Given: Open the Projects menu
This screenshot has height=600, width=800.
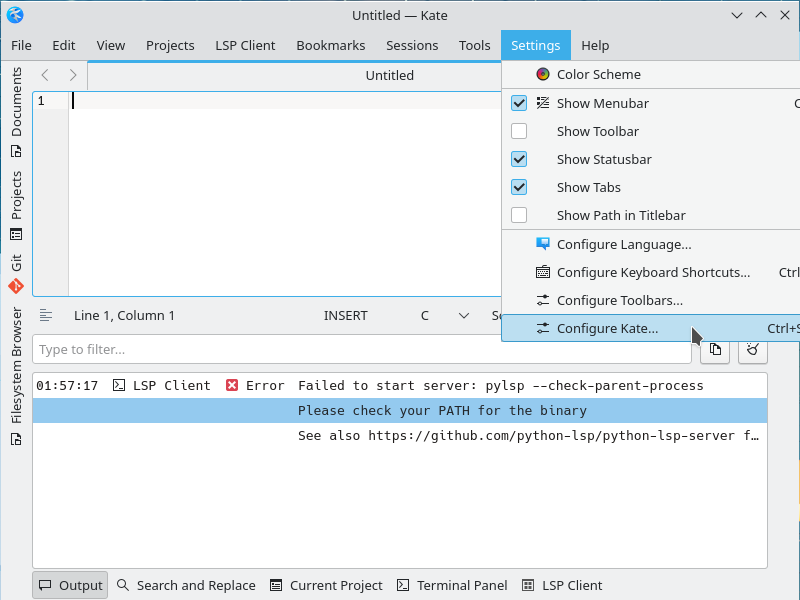Looking at the screenshot, I should pyautogui.click(x=170, y=45).
